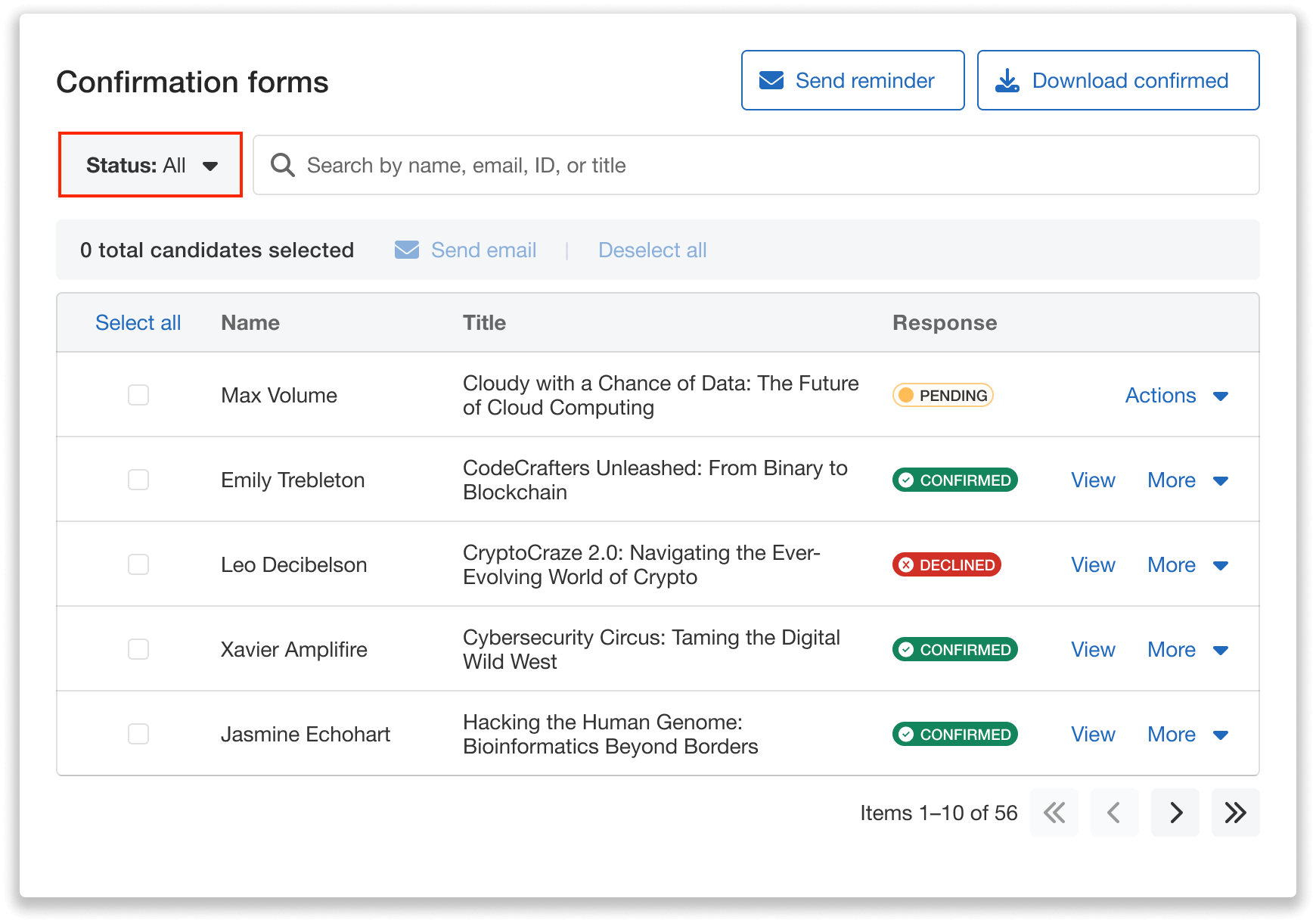Click the Deselect all link
This screenshot has width=1316, height=923.
point(651,250)
